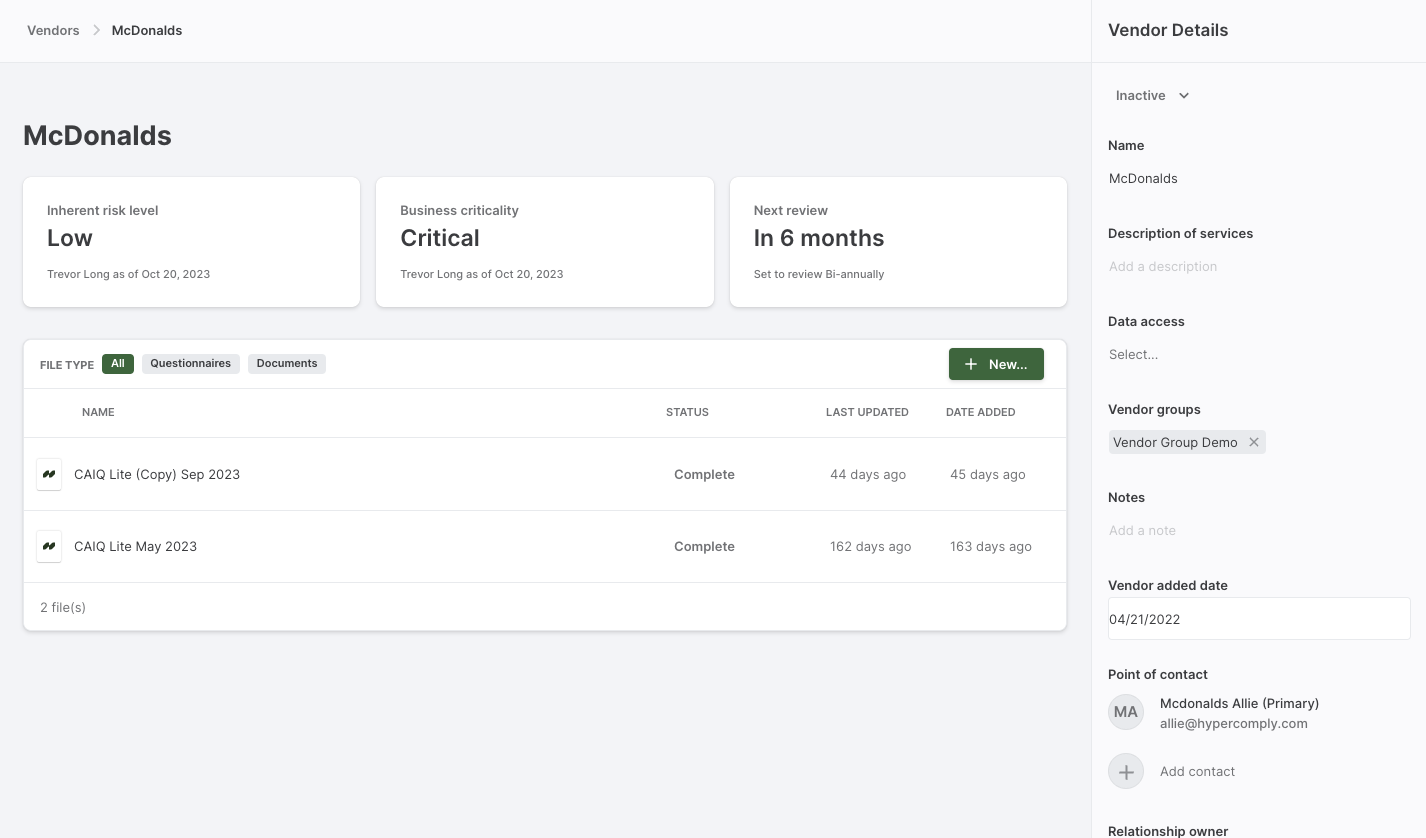Open CAIQ Lite (Copy) Sep 2023 questionnaire
The height and width of the screenshot is (838, 1426).
coord(157,474)
